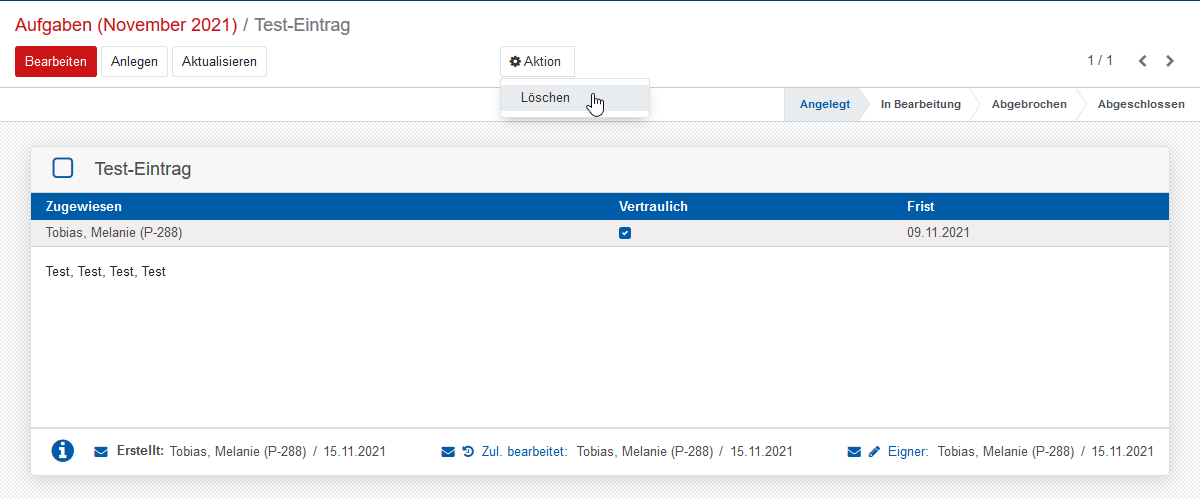Set status to Abgebrochen
Viewport: 1200px width, 499px height.
click(x=1029, y=104)
